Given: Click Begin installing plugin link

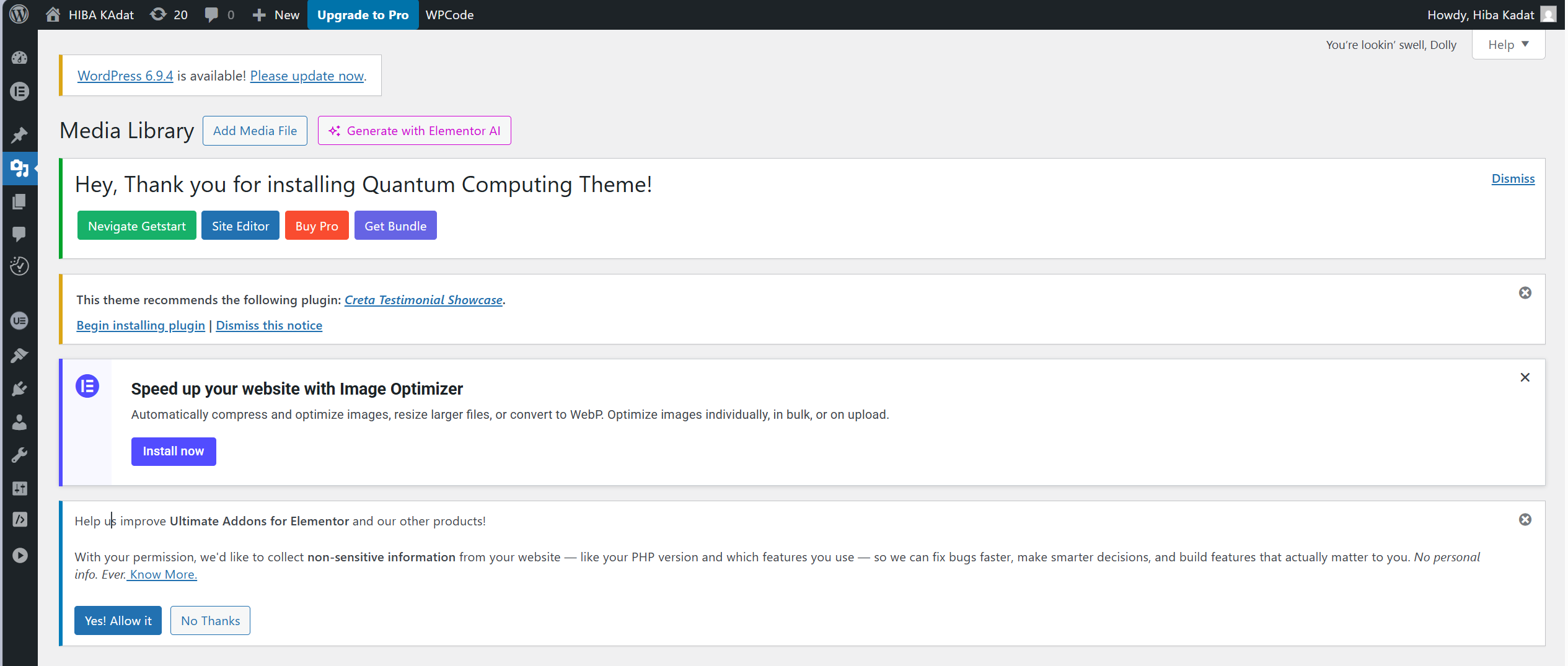Looking at the screenshot, I should pos(141,325).
